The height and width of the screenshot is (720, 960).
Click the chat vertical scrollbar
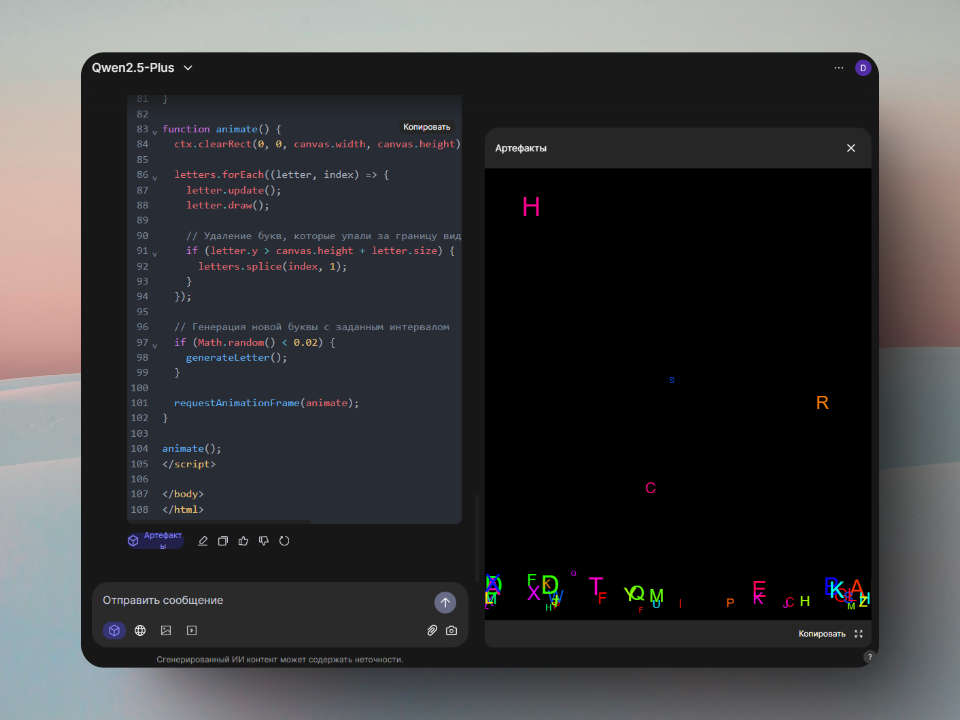click(477, 538)
